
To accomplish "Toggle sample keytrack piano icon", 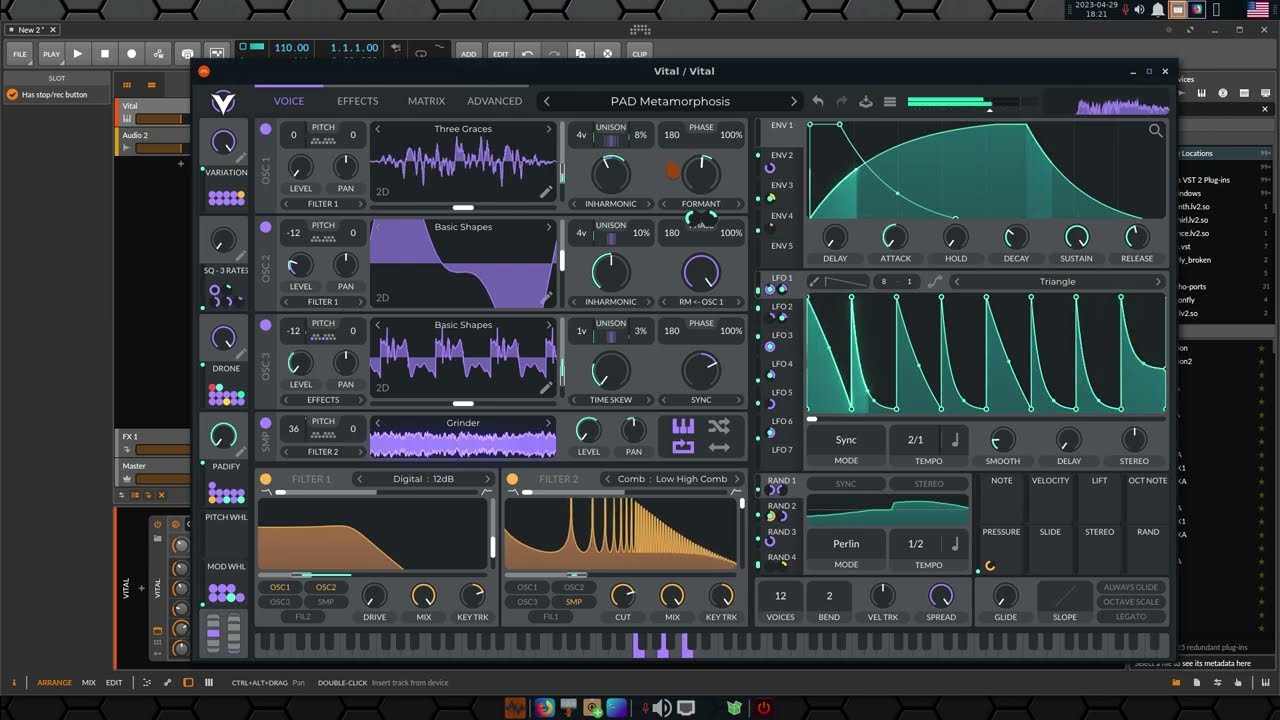I will [683, 426].
